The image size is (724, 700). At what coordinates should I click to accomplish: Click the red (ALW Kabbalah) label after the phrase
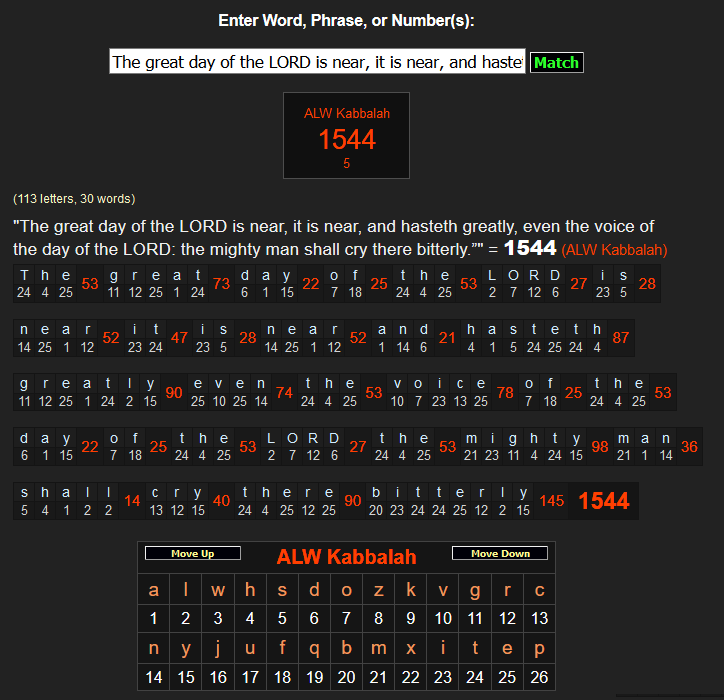614,249
